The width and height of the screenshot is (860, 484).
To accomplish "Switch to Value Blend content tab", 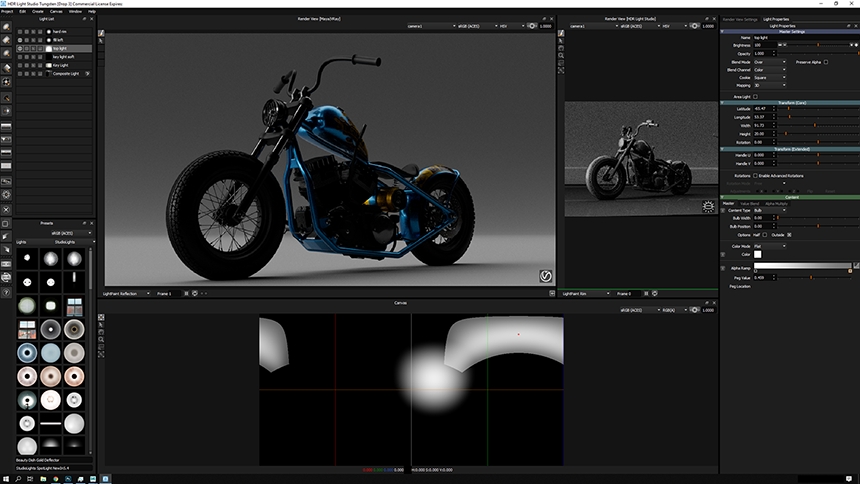I will tap(749, 204).
